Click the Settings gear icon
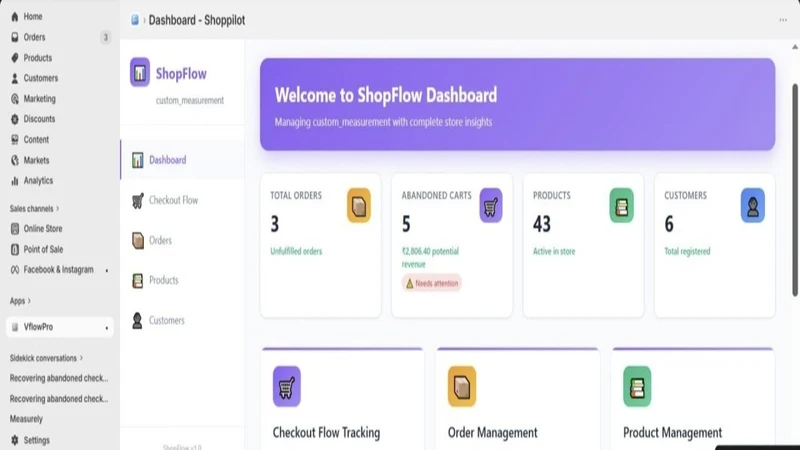This screenshot has height=450, width=800. tap(15, 440)
